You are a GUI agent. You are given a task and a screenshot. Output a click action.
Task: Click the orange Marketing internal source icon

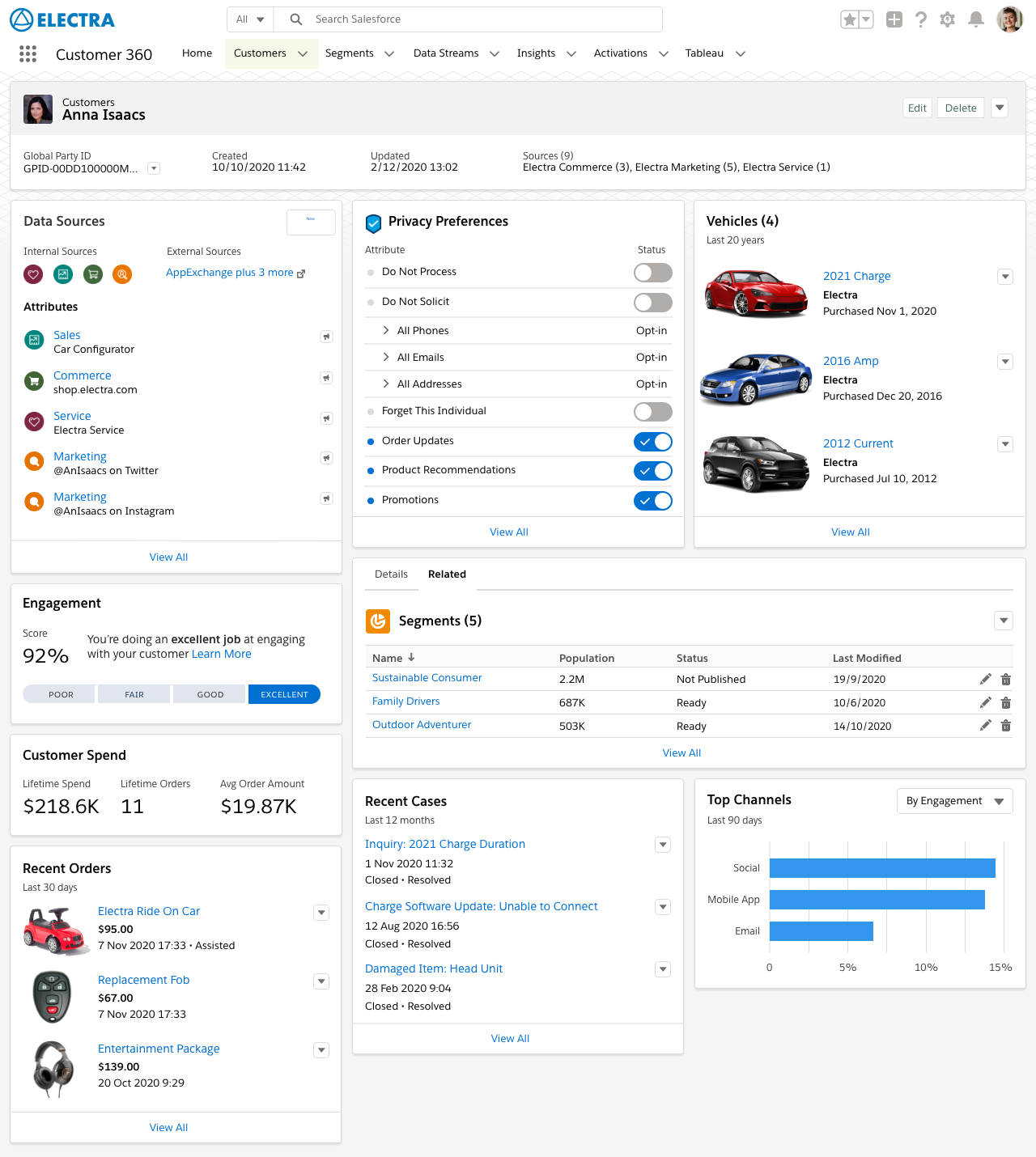click(122, 274)
